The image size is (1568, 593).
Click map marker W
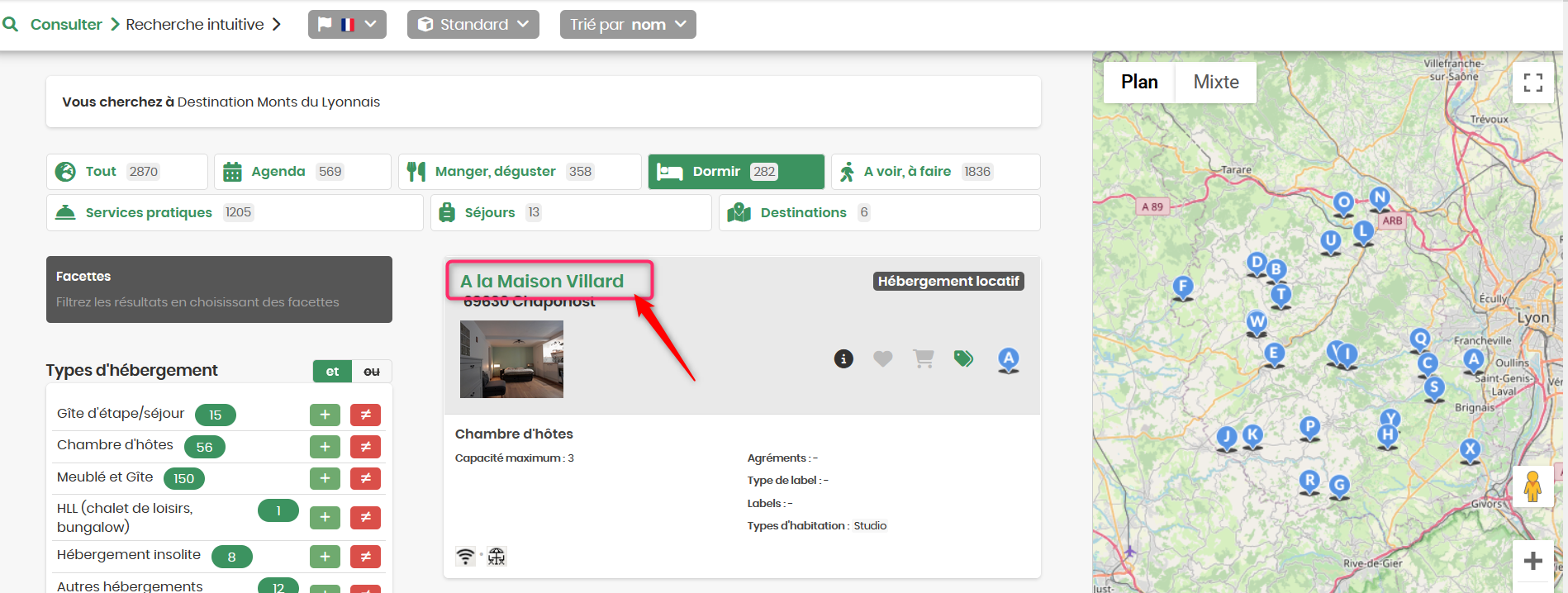1257,322
